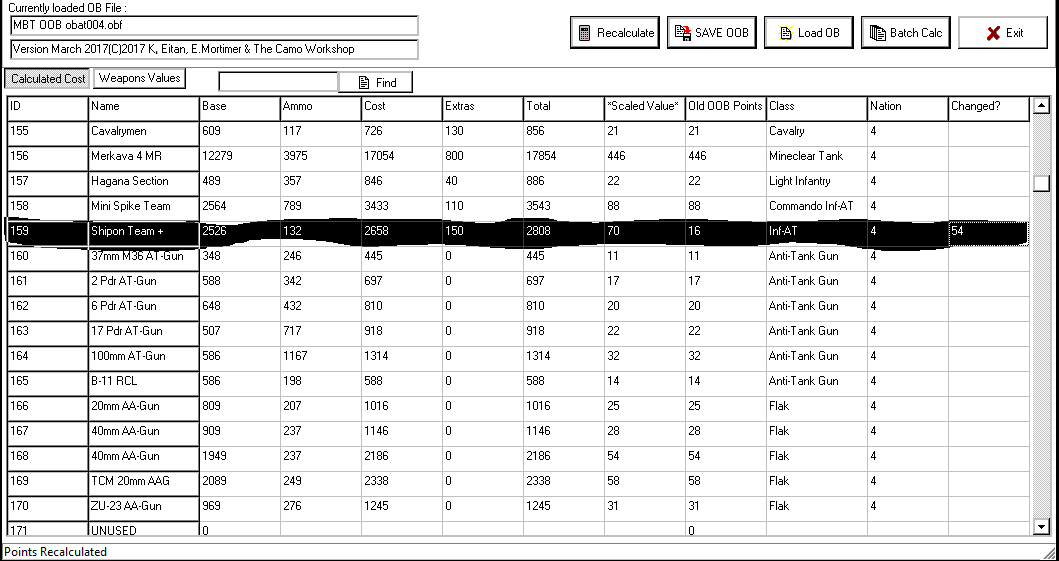Sort by the Scaled Value column header
The image size is (1059, 561).
click(x=643, y=106)
